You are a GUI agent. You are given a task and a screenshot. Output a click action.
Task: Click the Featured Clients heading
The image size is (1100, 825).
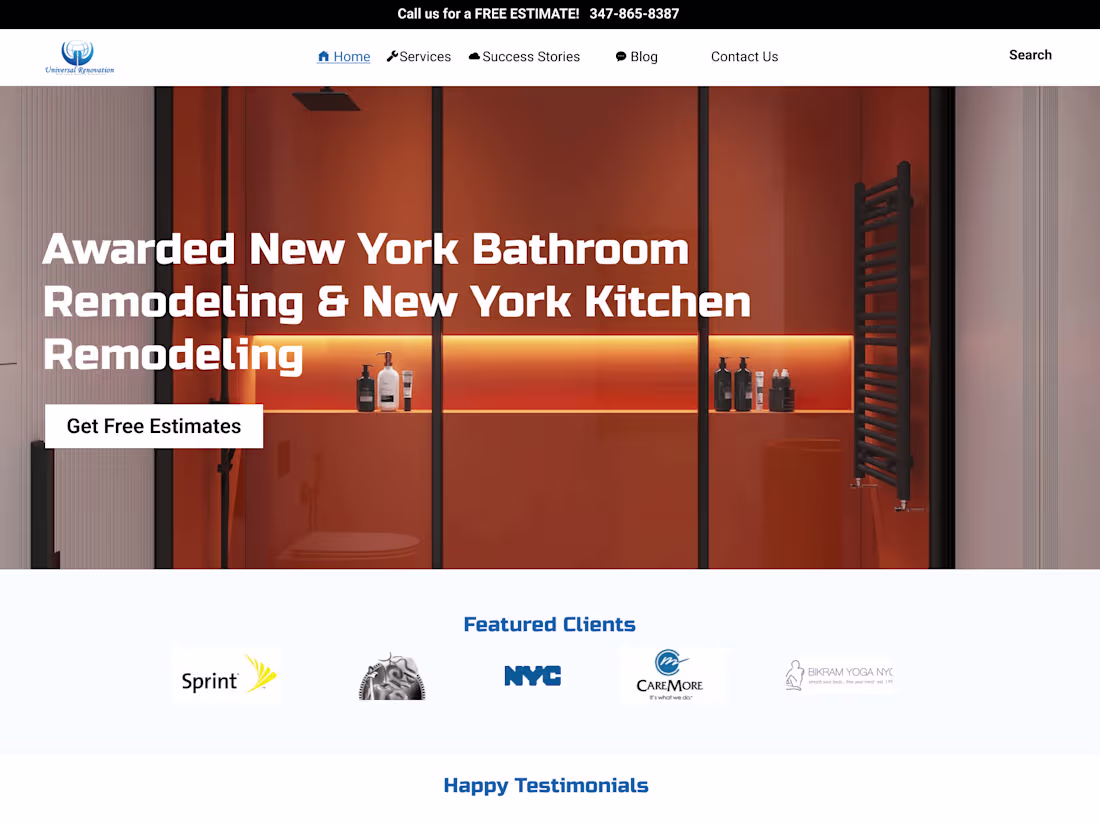click(549, 624)
